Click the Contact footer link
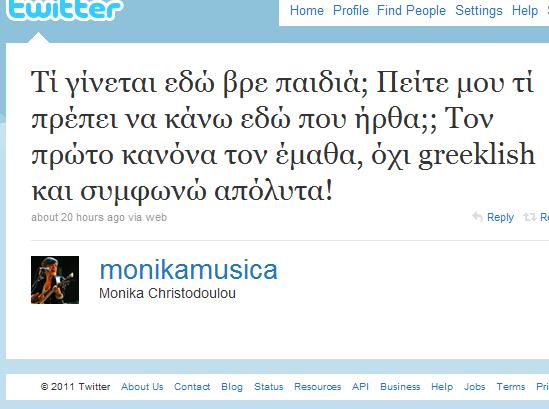549x409 pixels. (192, 387)
